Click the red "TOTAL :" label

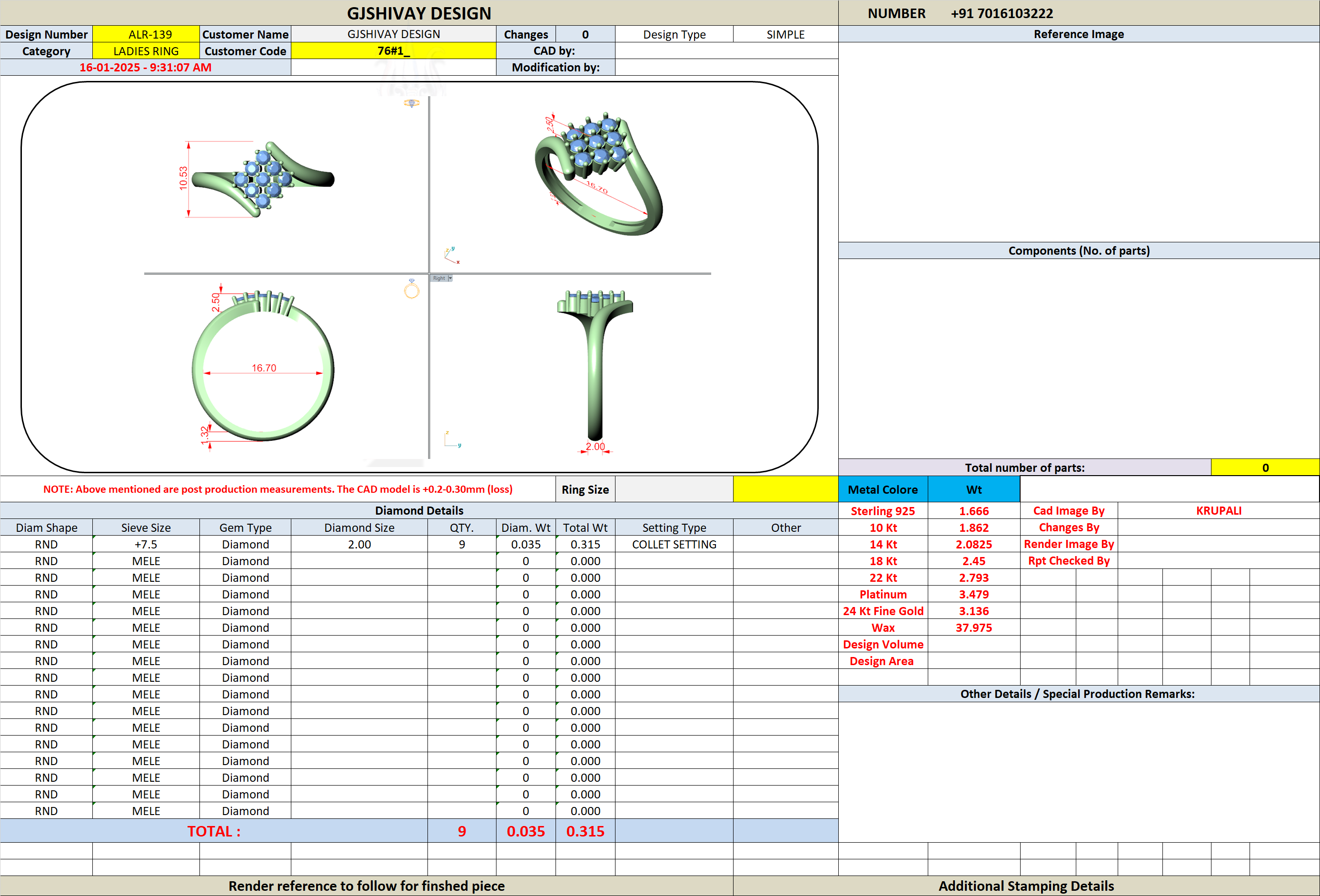point(214,831)
